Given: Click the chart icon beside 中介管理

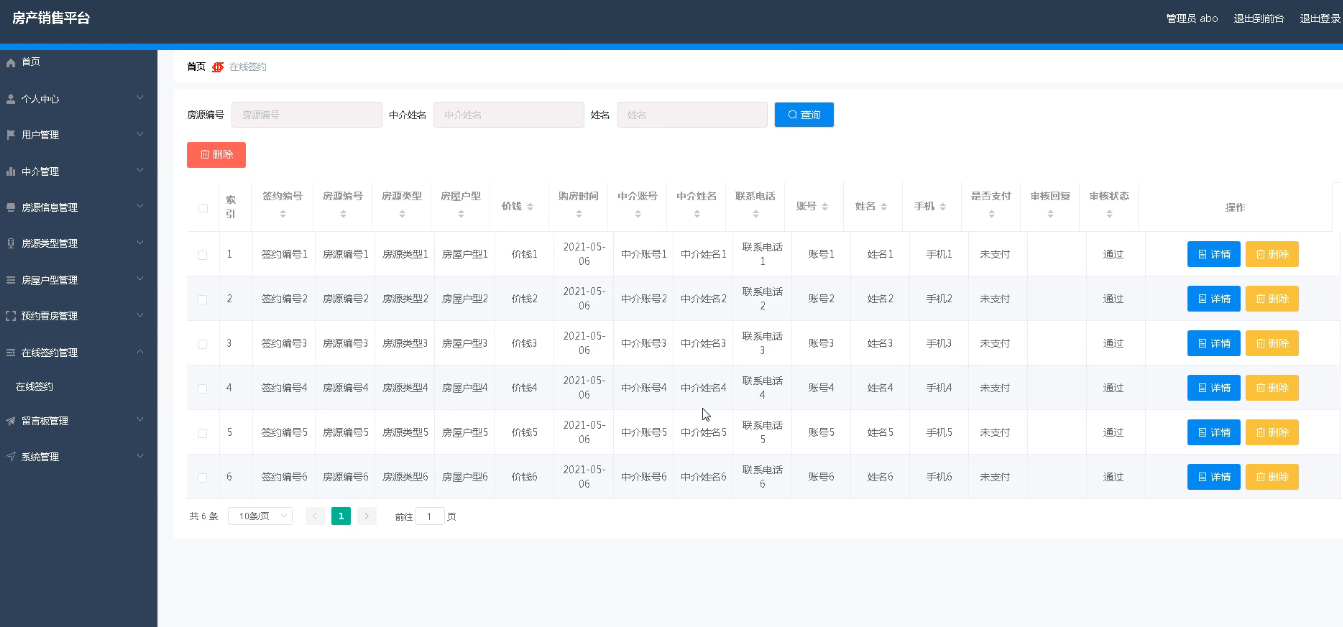Looking at the screenshot, I should click(11, 171).
